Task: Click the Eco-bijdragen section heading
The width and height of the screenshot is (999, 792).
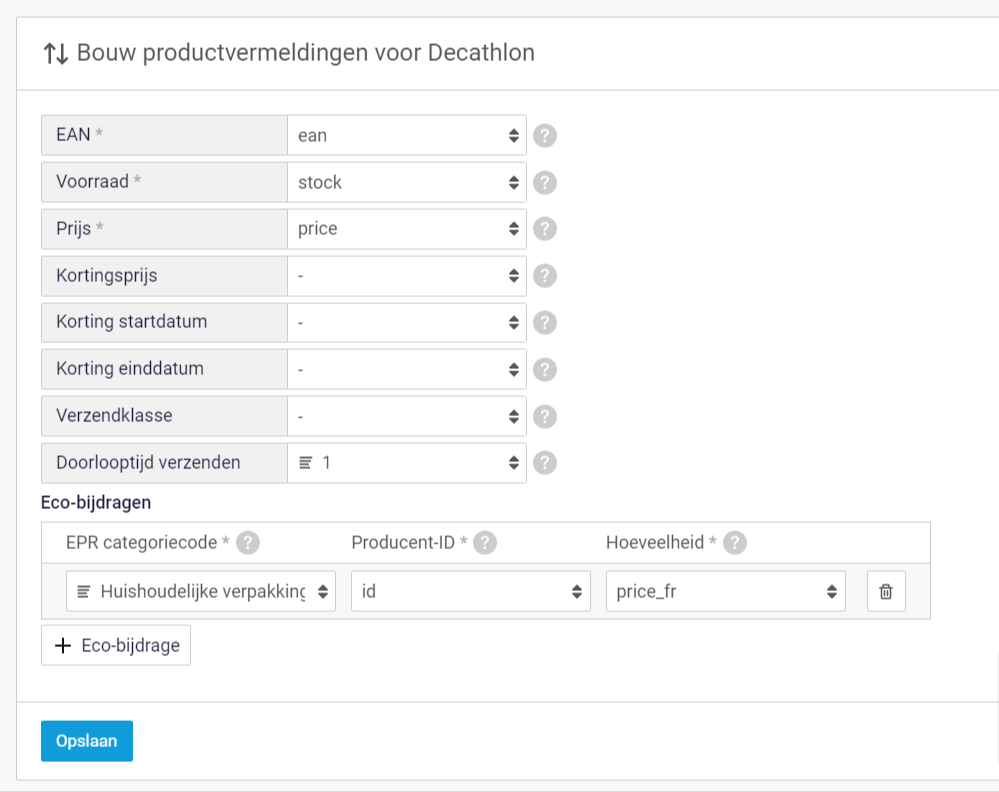Action: coord(96,502)
